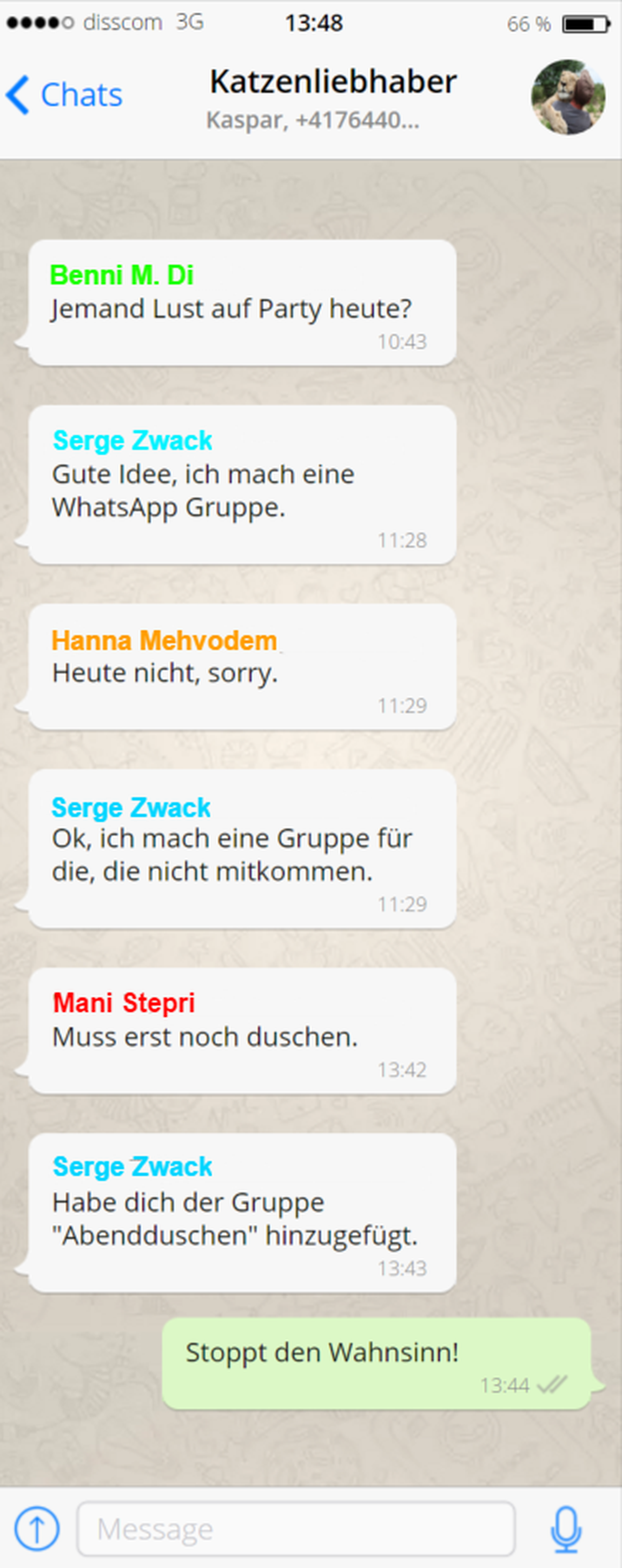The width and height of the screenshot is (622, 1568).
Task: Tap the back chevron arrow icon
Action: (x=17, y=95)
